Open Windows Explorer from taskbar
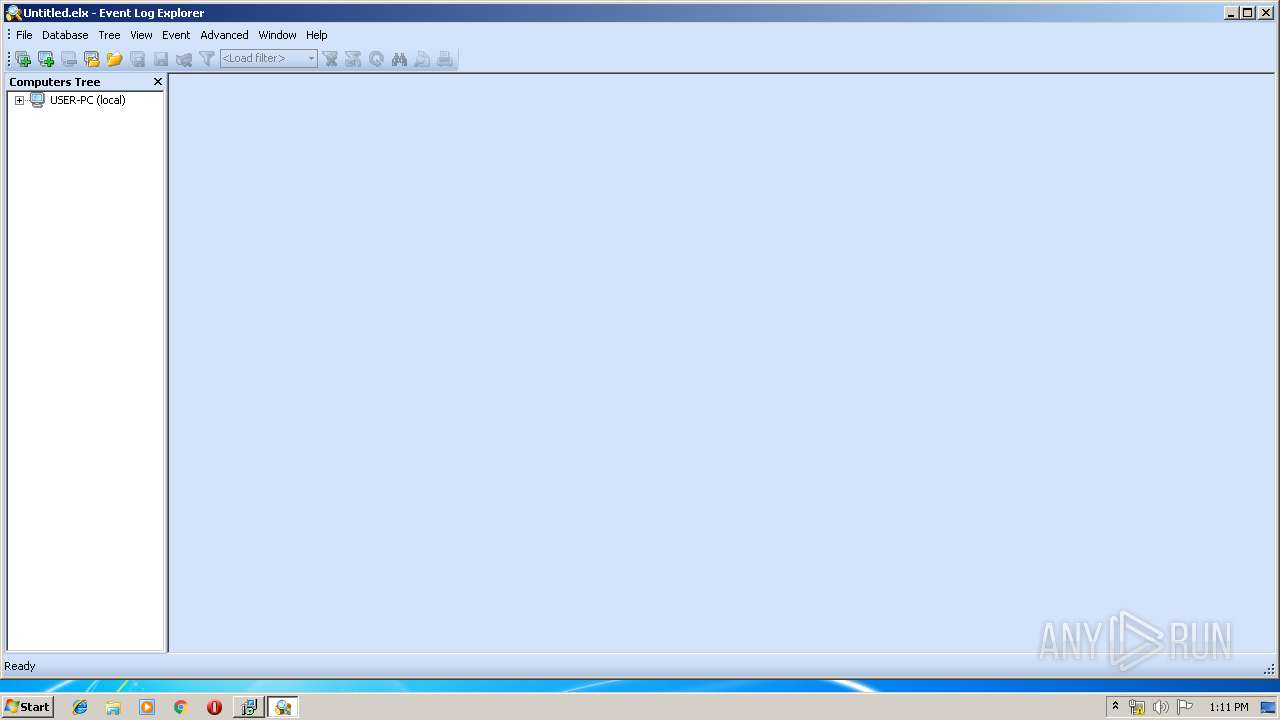Image resolution: width=1280 pixels, height=720 pixels. pos(113,707)
